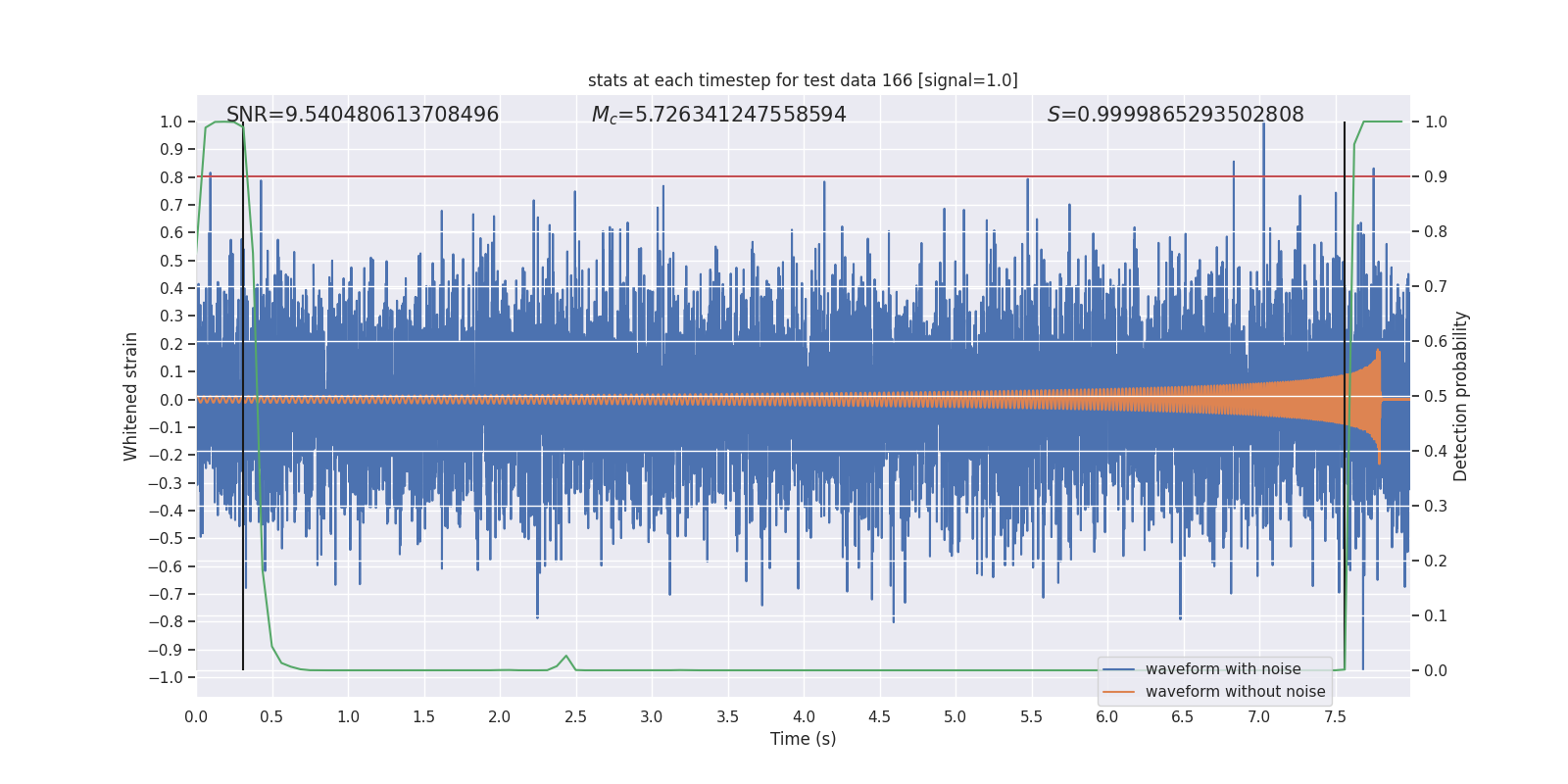Click time axis tick label 5.5
1568x784 pixels.
(1031, 716)
